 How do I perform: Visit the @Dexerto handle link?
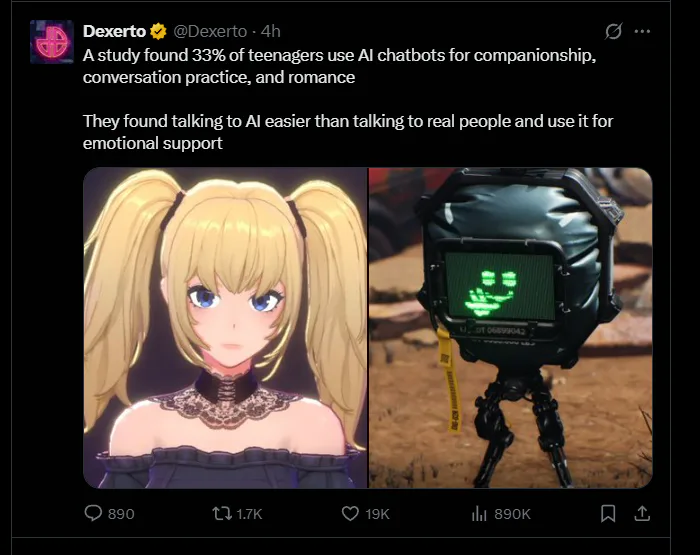coord(210,31)
